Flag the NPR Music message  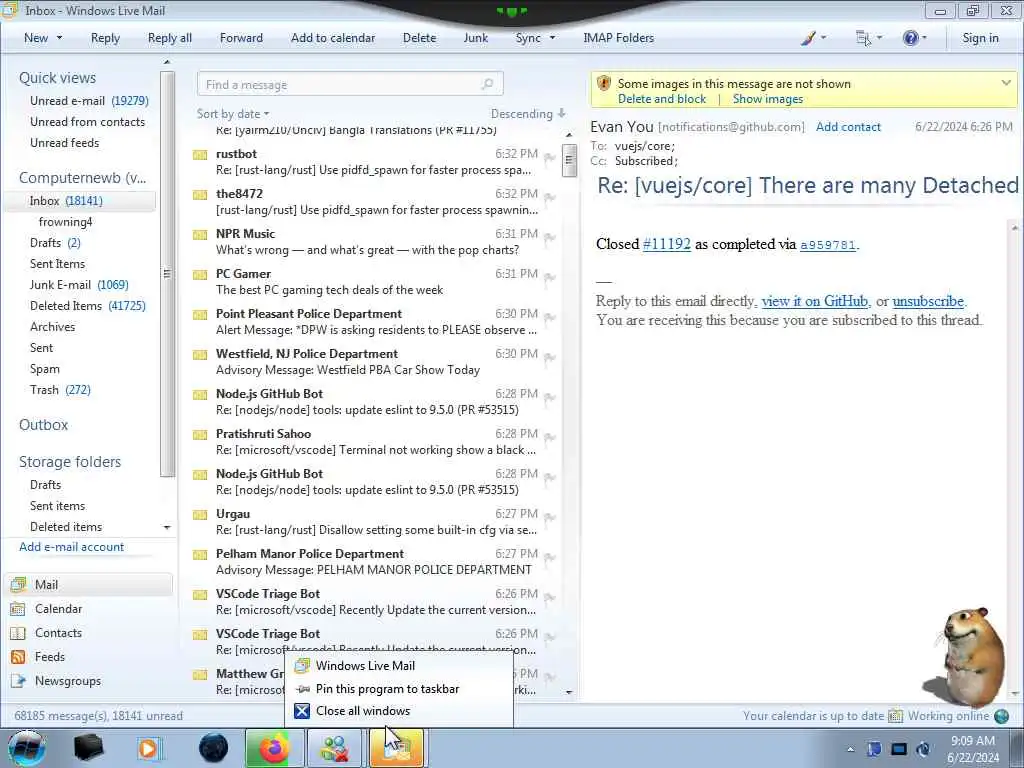(550, 237)
